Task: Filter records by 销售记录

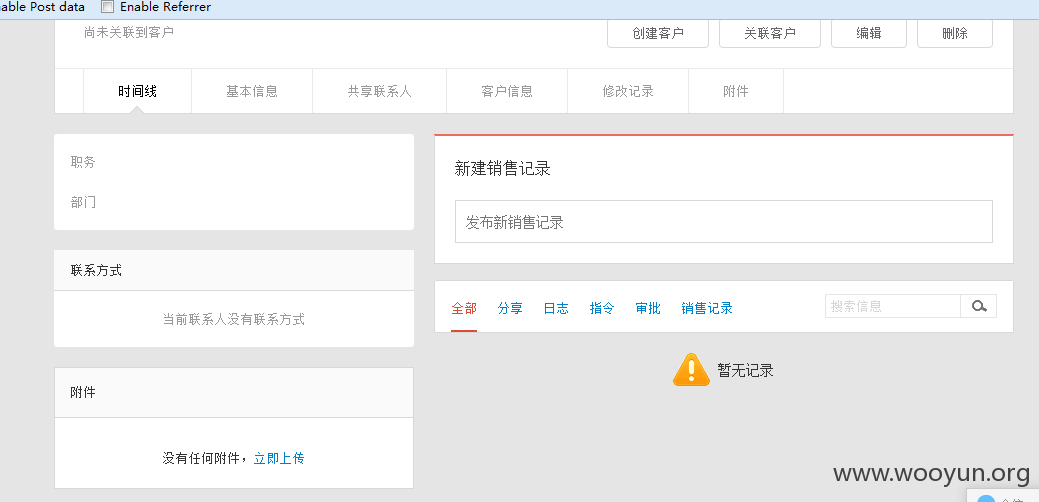Action: pyautogui.click(x=707, y=308)
